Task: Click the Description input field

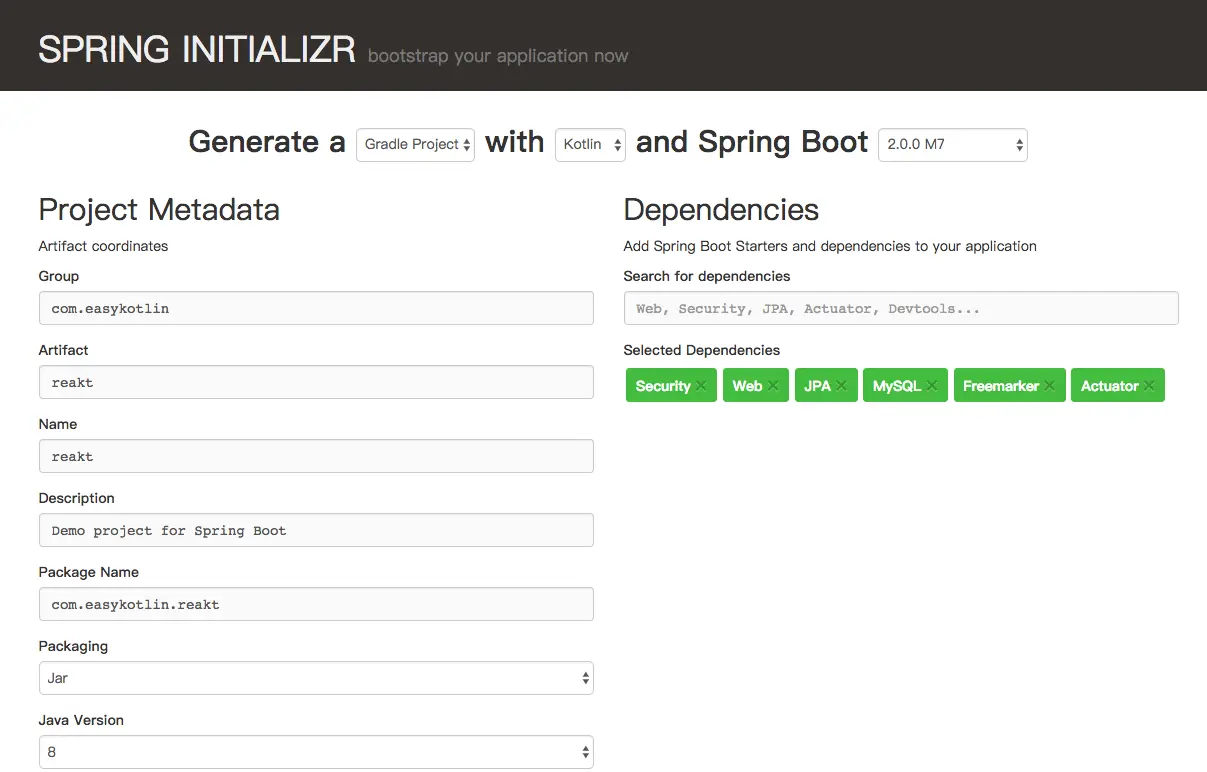Action: [316, 530]
